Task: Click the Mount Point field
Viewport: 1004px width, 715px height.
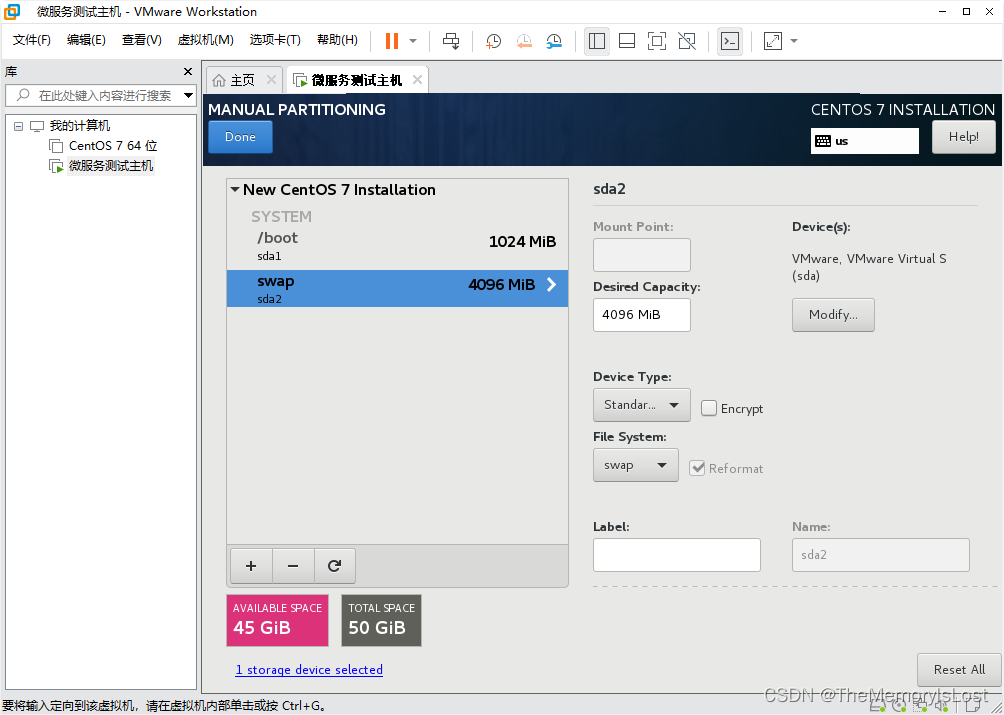Action: pos(642,255)
